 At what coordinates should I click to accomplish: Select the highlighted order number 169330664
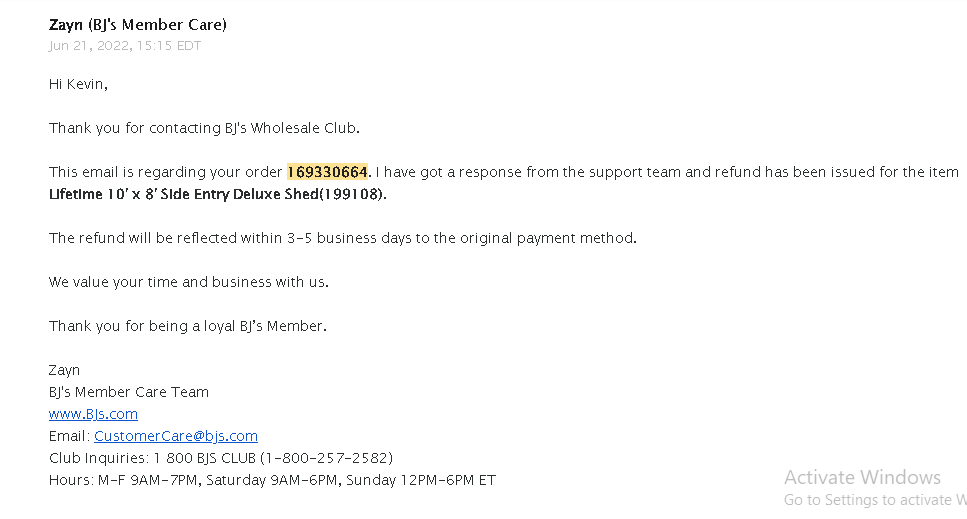coord(327,172)
